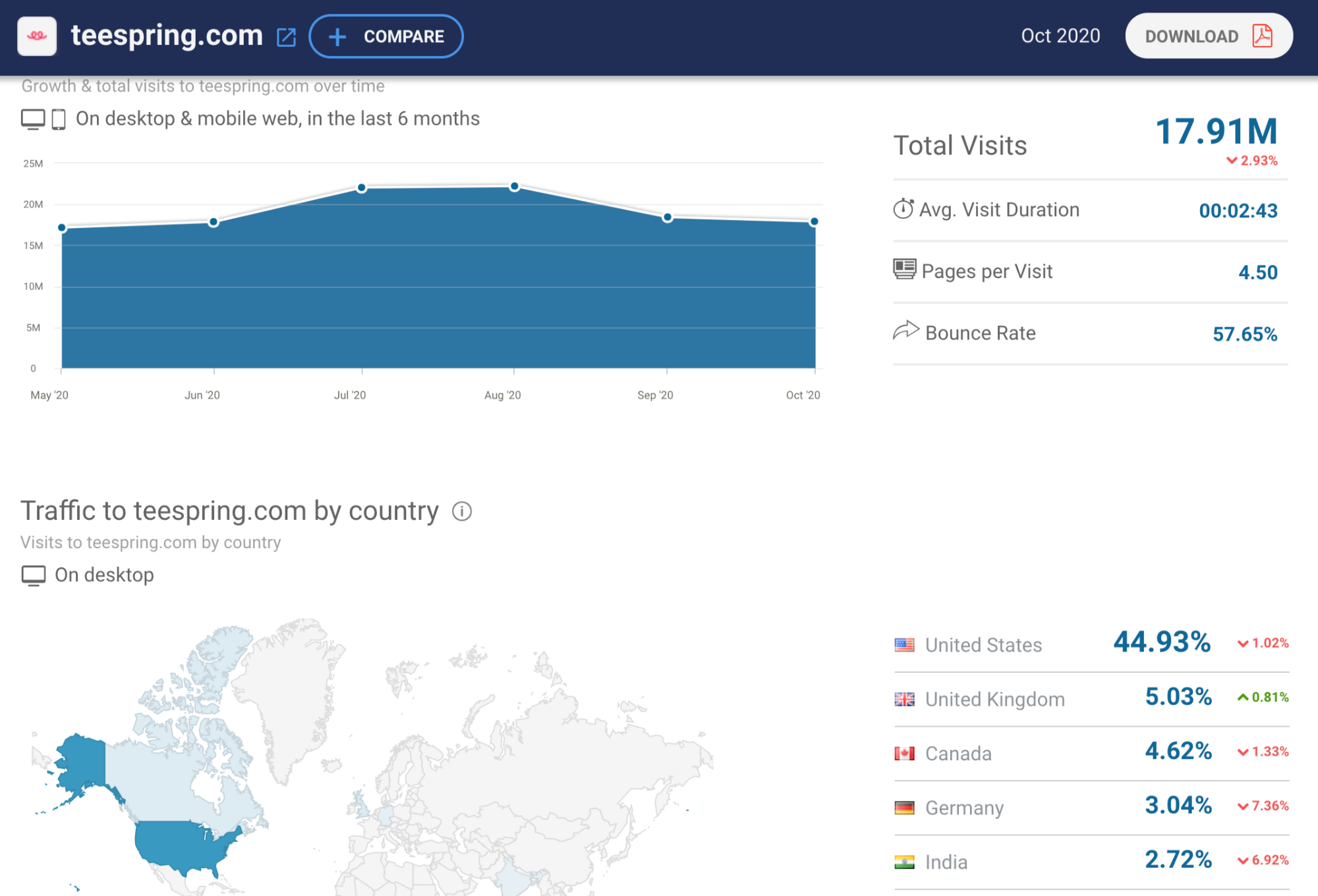Click the 00:02:43 duration value
The image size is (1318, 896).
tap(1238, 211)
